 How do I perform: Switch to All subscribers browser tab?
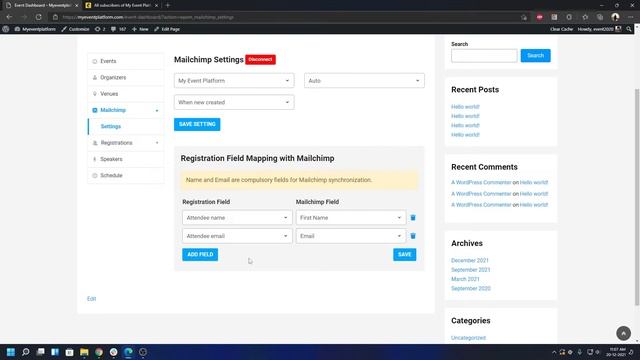pyautogui.click(x=122, y=5)
